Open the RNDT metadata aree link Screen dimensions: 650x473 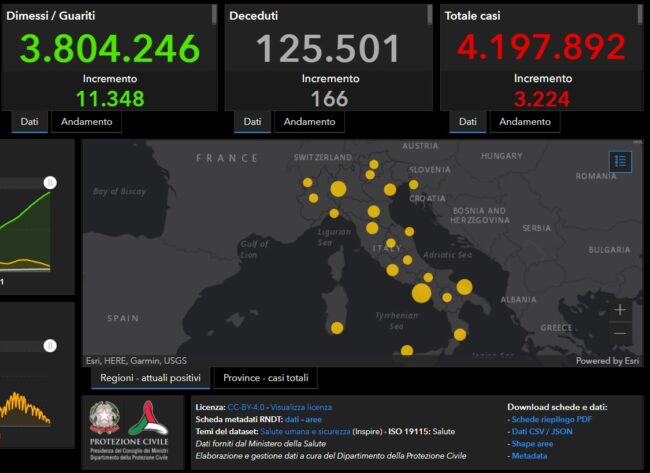click(x=313, y=420)
